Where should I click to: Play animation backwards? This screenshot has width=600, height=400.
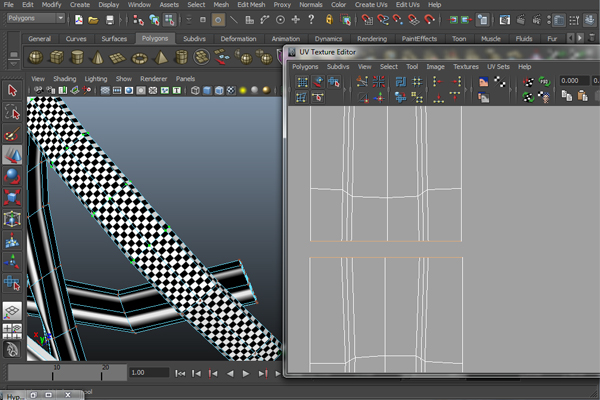click(x=230, y=373)
